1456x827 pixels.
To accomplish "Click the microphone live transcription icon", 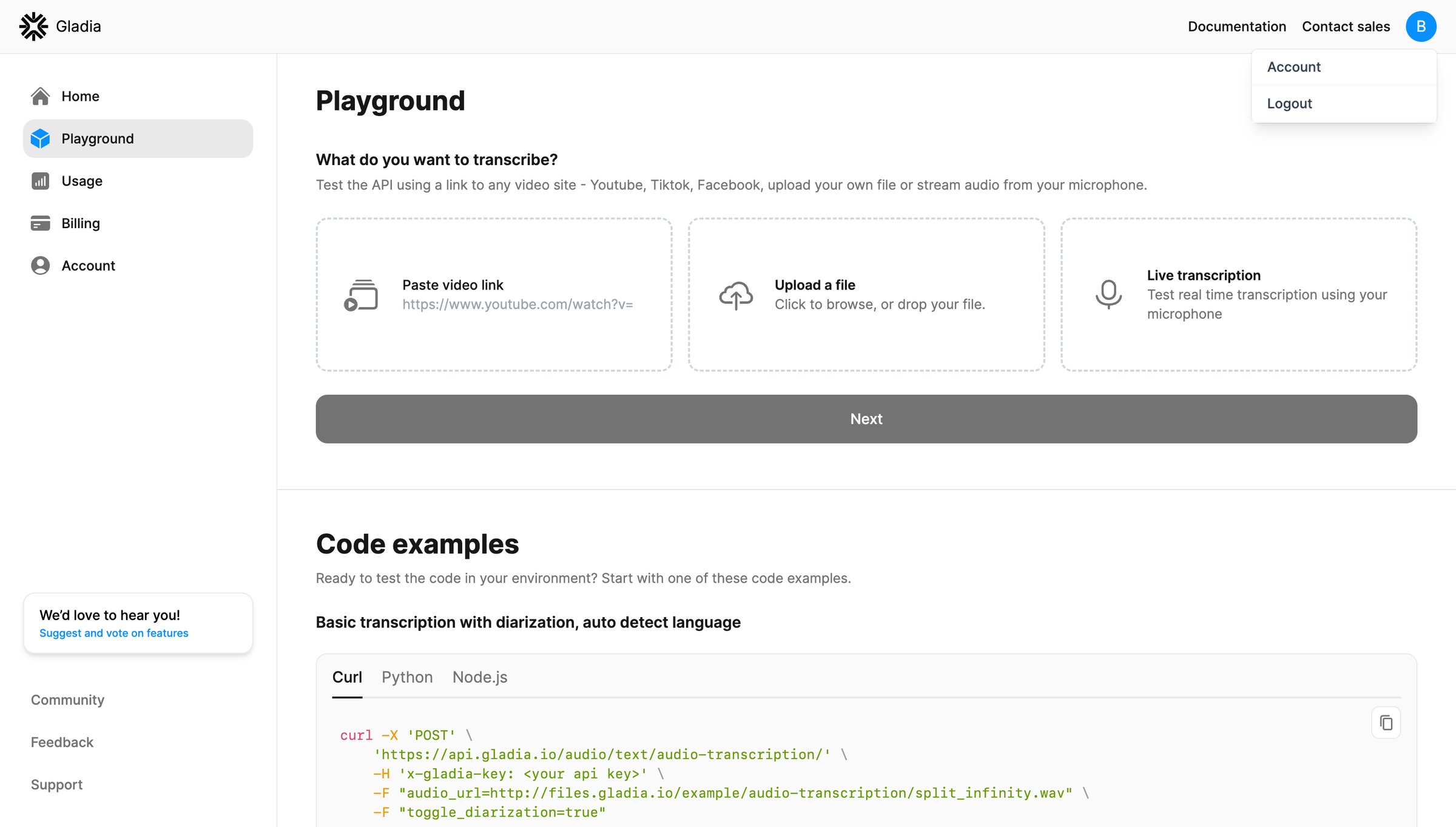I will pos(1108,294).
